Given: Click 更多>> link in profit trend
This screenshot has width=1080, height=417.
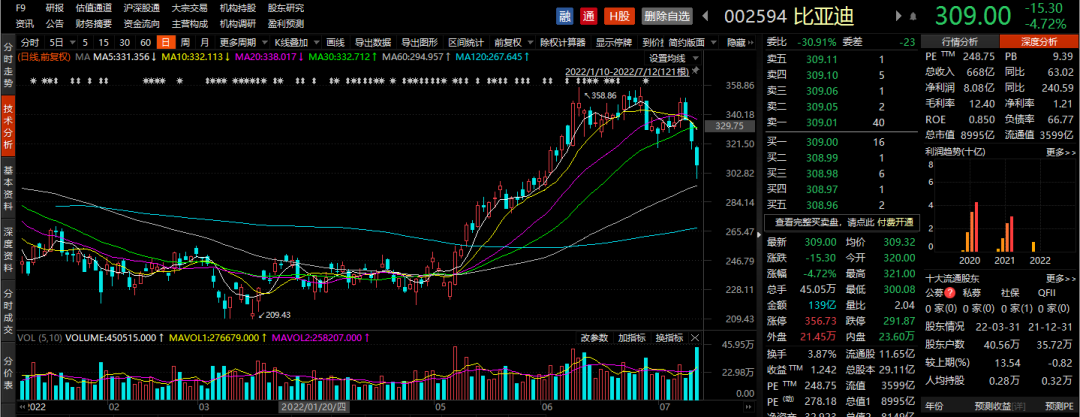Looking at the screenshot, I should [x=1059, y=152].
